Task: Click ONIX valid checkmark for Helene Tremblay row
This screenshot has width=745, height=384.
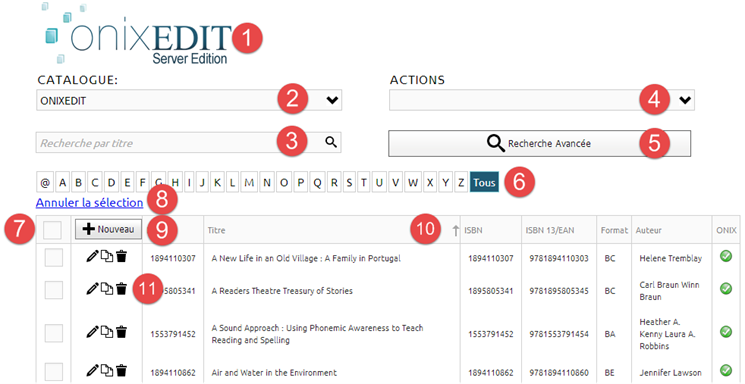Action: (x=726, y=257)
